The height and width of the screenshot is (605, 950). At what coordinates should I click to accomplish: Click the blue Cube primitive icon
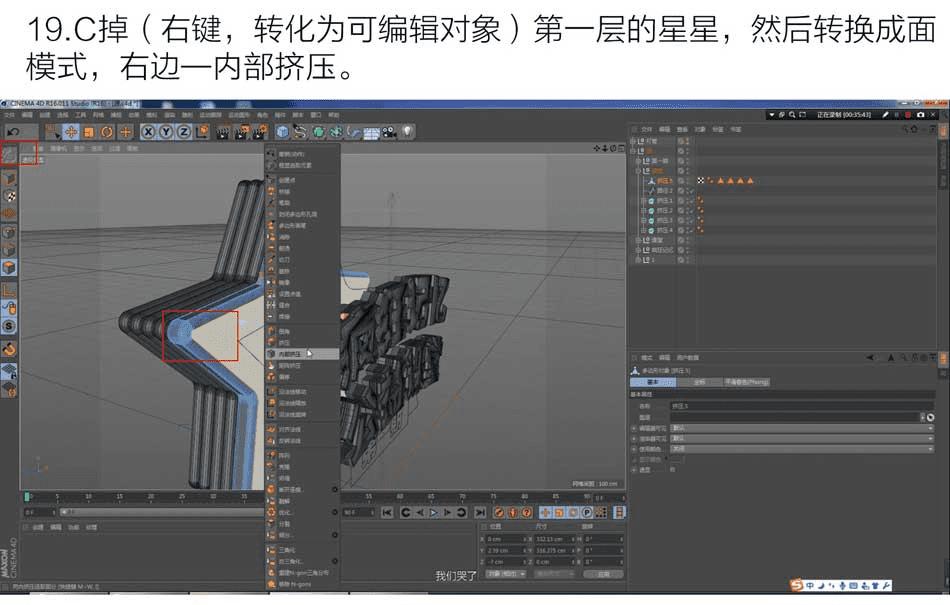pos(282,131)
